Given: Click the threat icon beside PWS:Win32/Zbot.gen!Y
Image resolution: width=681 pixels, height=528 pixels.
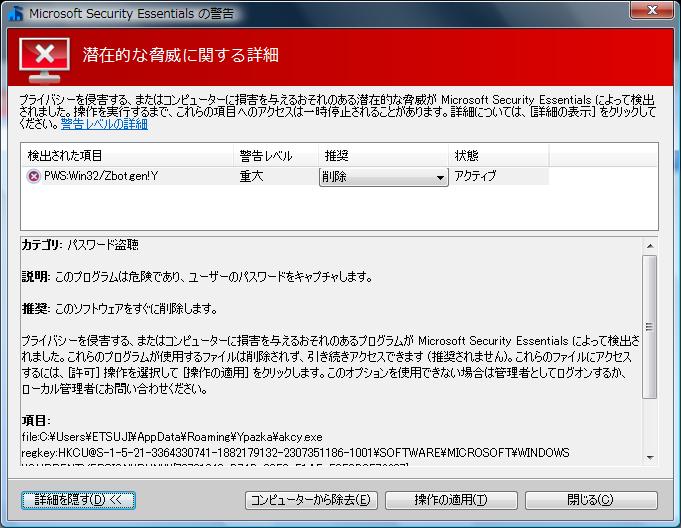Looking at the screenshot, I should pos(33,176).
